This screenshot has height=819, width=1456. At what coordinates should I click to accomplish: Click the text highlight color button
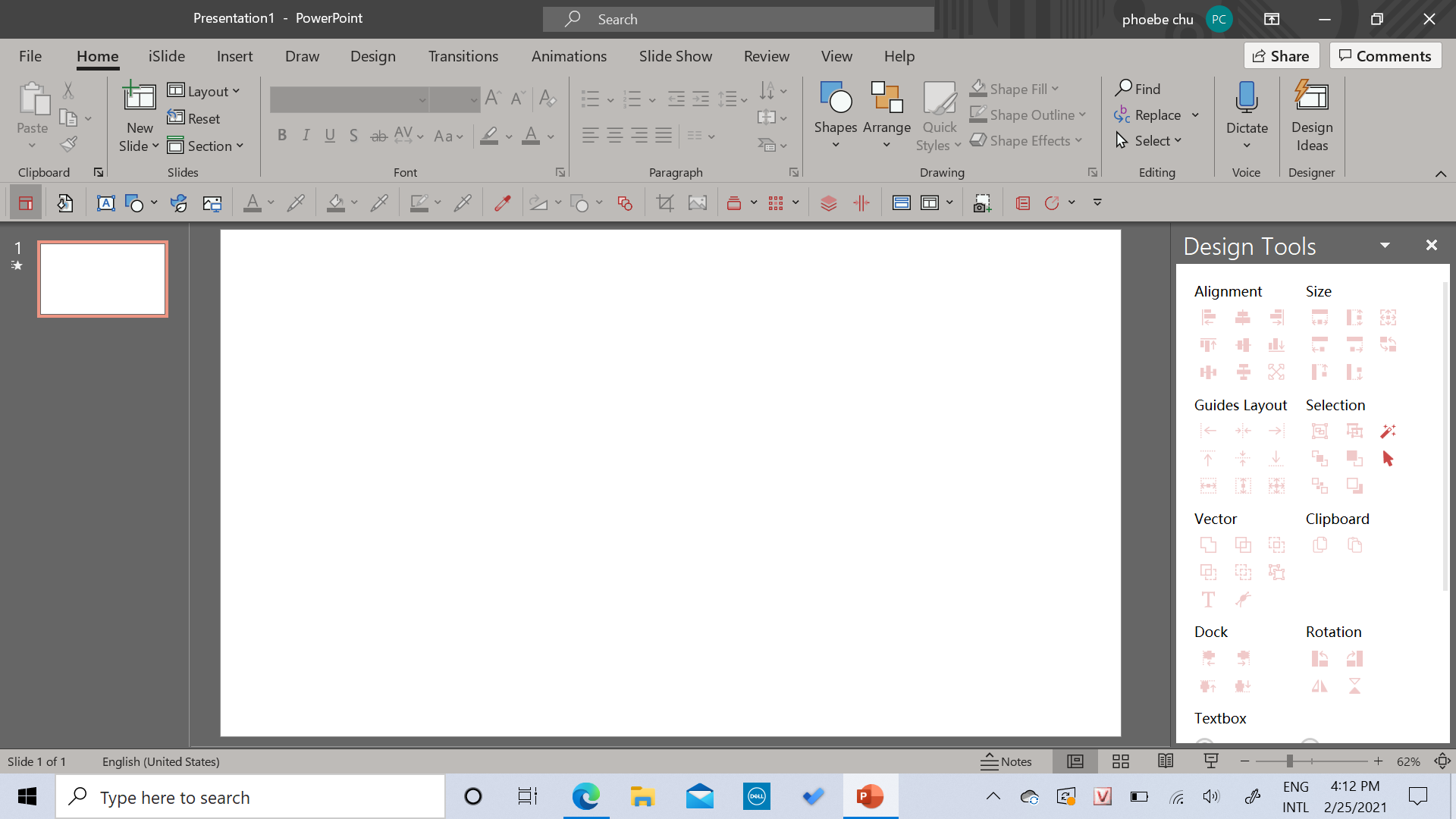coord(489,136)
